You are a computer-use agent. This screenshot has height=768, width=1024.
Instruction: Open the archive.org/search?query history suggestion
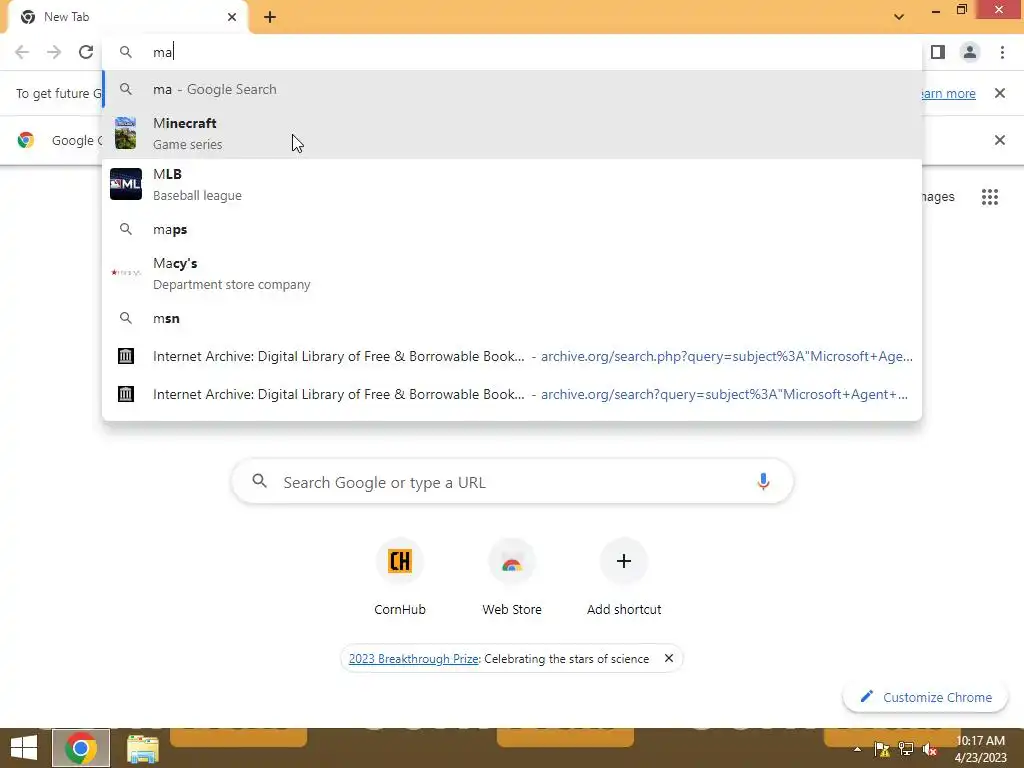click(x=512, y=394)
